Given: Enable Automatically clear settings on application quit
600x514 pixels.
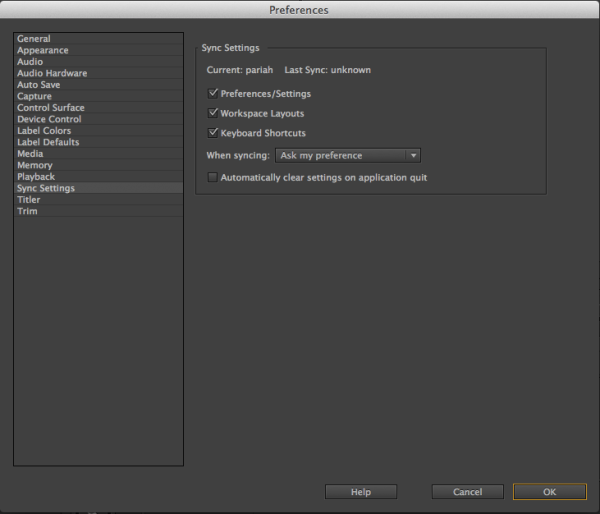Looking at the screenshot, I should pos(213,177).
